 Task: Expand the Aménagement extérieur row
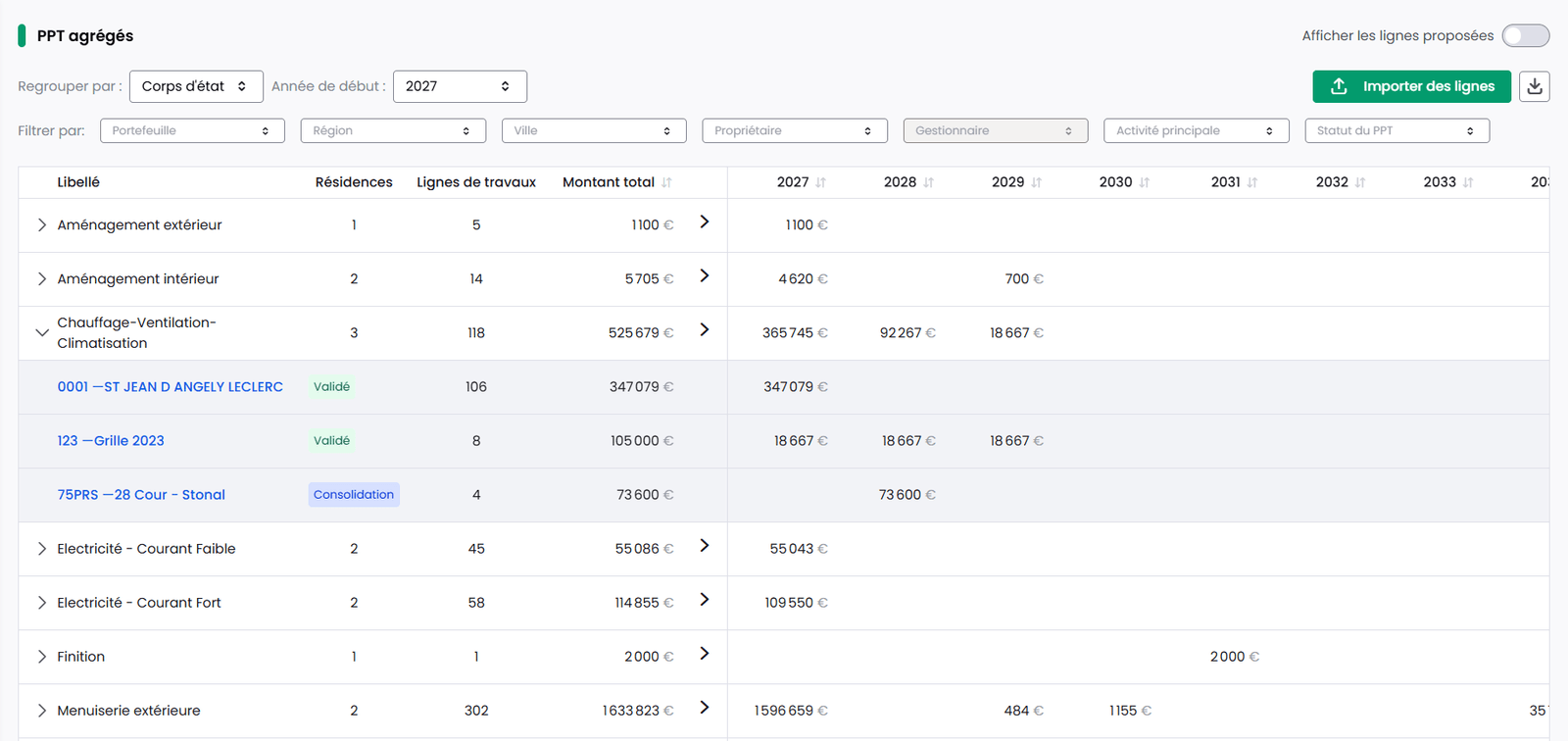(41, 225)
